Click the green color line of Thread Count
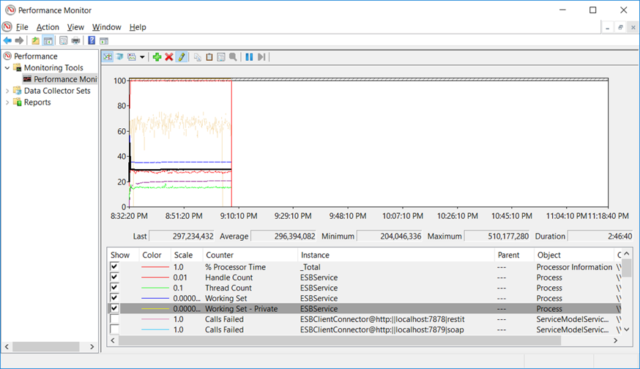The height and width of the screenshot is (369, 640). coord(155,288)
